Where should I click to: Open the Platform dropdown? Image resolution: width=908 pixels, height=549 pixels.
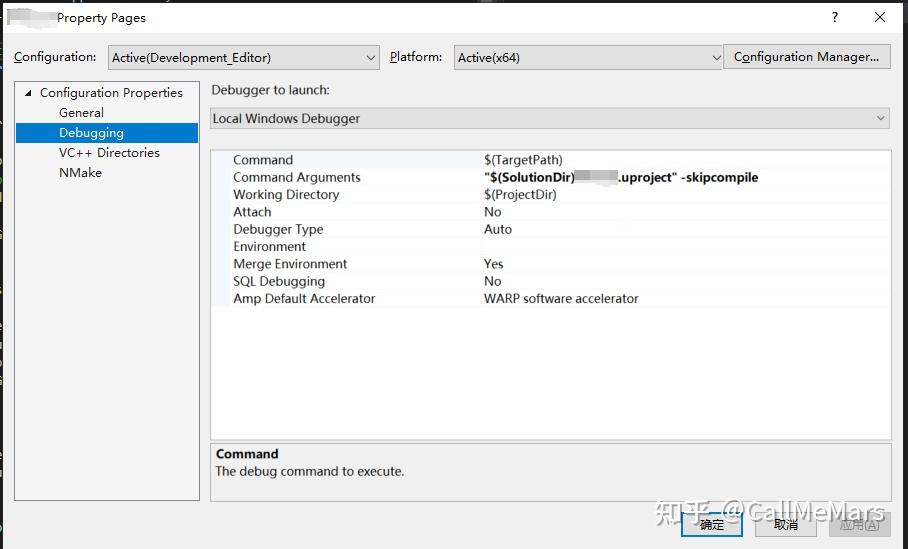[588, 57]
